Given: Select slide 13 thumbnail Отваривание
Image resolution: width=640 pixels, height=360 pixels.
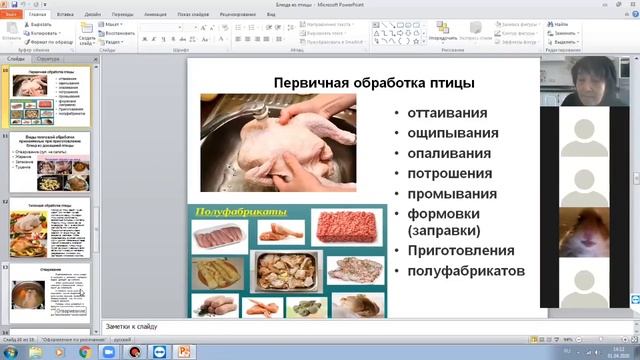Looking at the screenshot, I should [x=50, y=293].
